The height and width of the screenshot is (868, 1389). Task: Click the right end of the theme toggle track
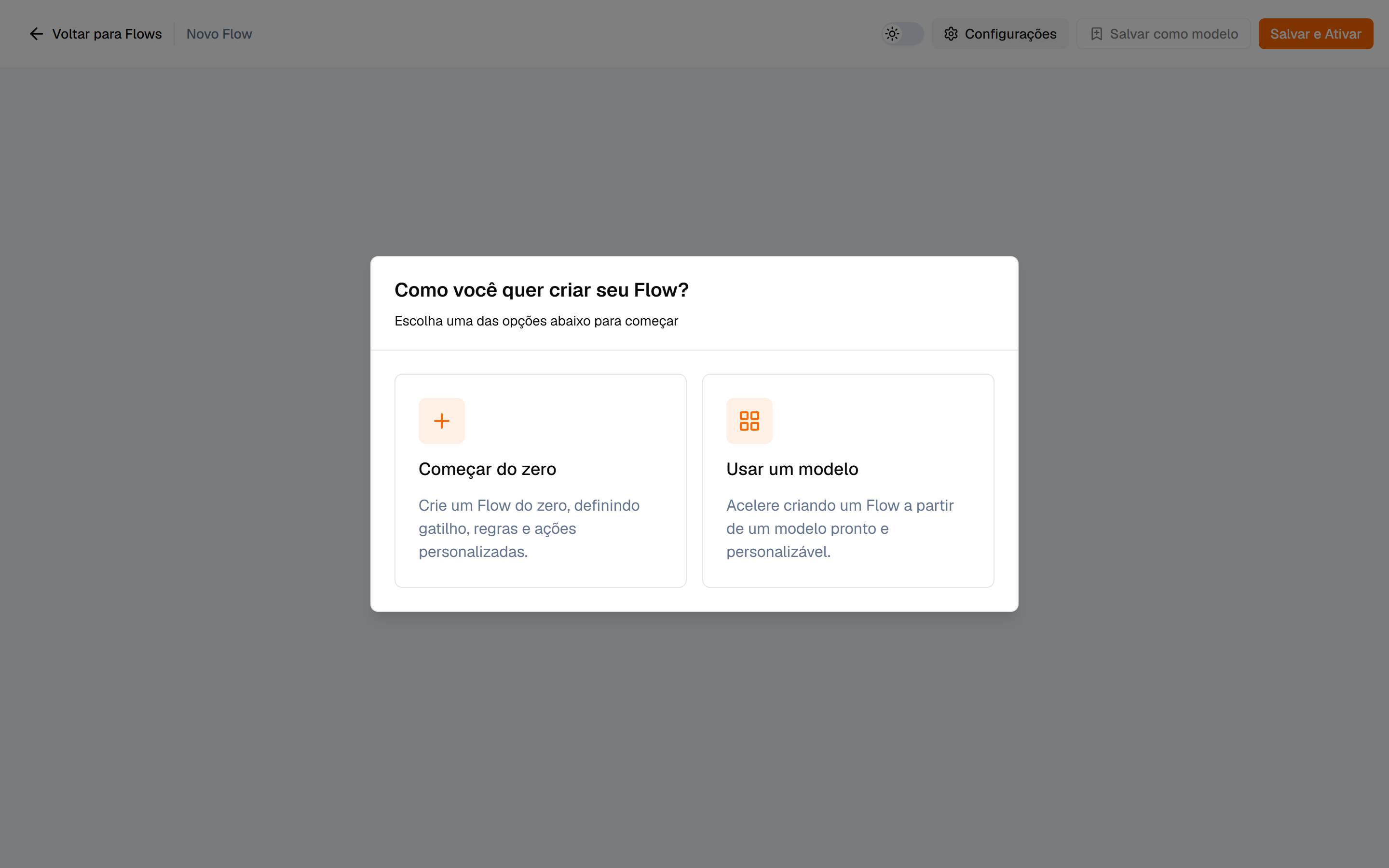[914, 34]
